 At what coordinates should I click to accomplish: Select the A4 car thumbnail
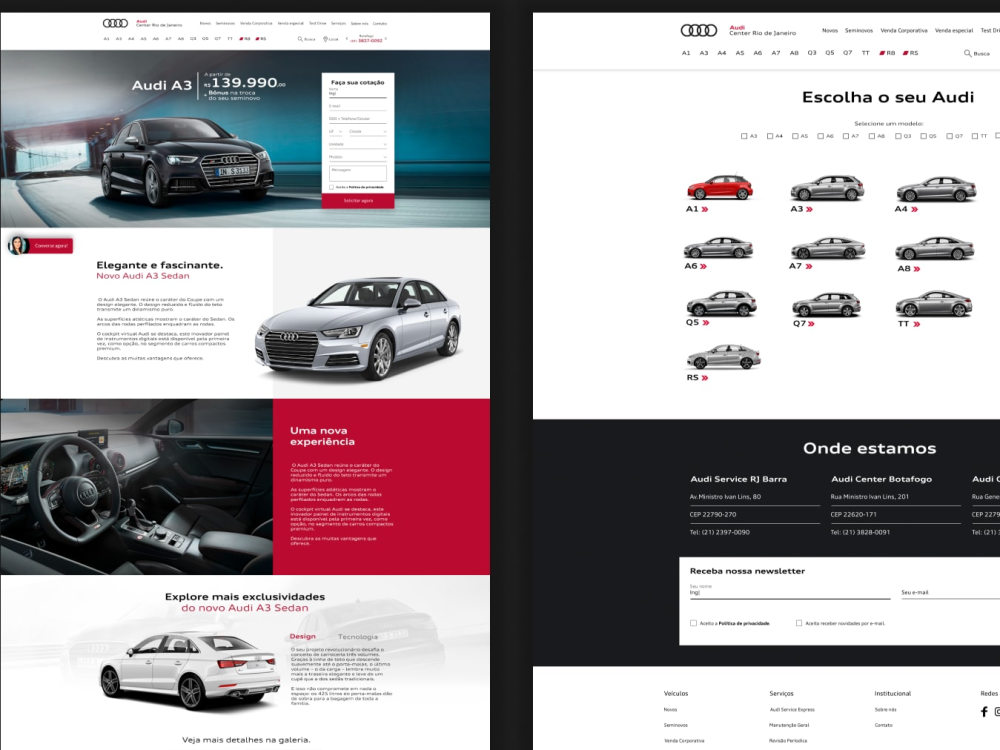coord(936,189)
